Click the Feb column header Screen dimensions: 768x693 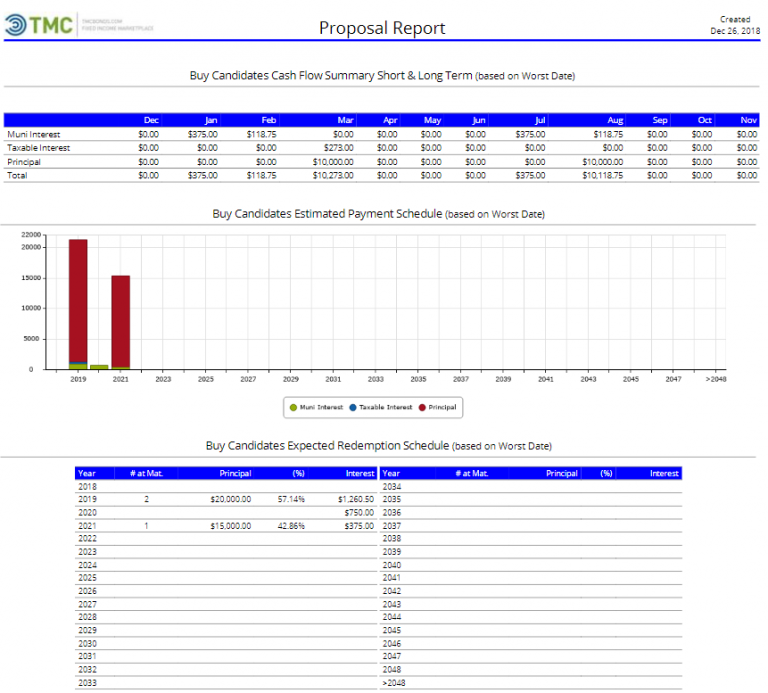269,120
